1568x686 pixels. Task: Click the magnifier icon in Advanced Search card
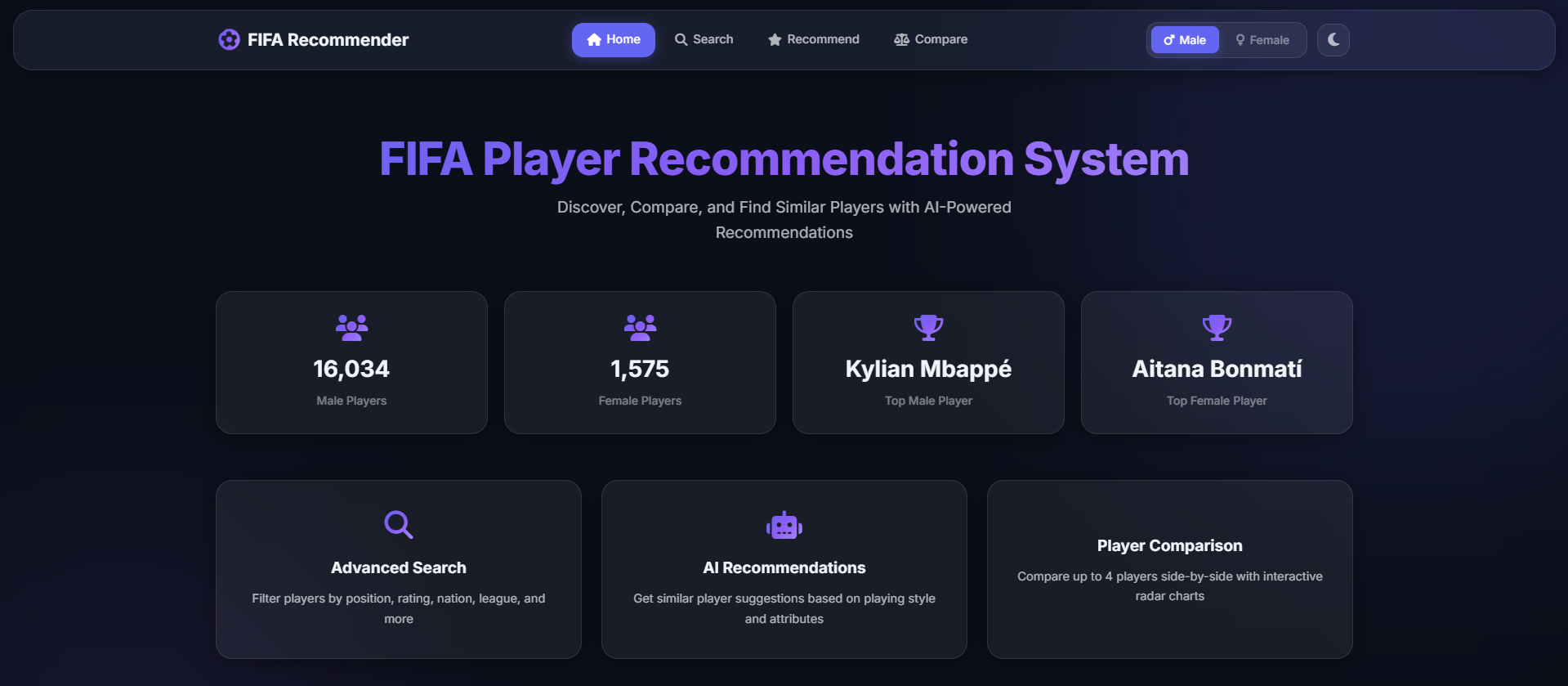click(399, 525)
